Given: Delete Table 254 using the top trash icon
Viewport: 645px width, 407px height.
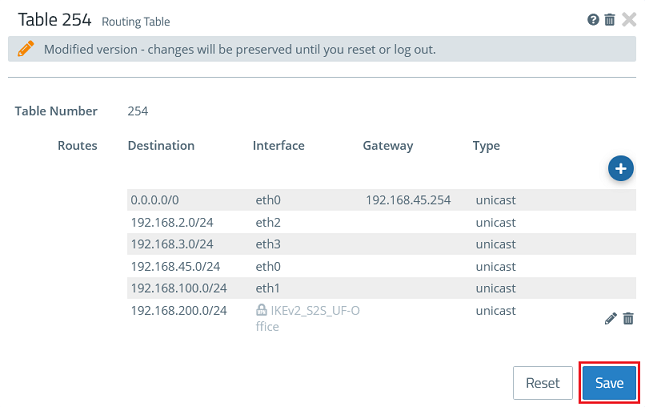Looking at the screenshot, I should click(x=609, y=20).
